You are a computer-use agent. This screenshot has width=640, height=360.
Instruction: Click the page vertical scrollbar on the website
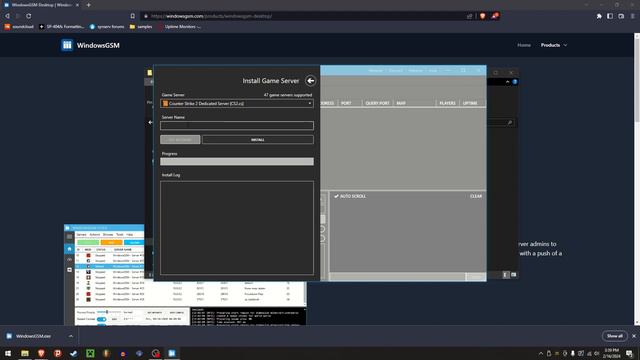point(637,80)
